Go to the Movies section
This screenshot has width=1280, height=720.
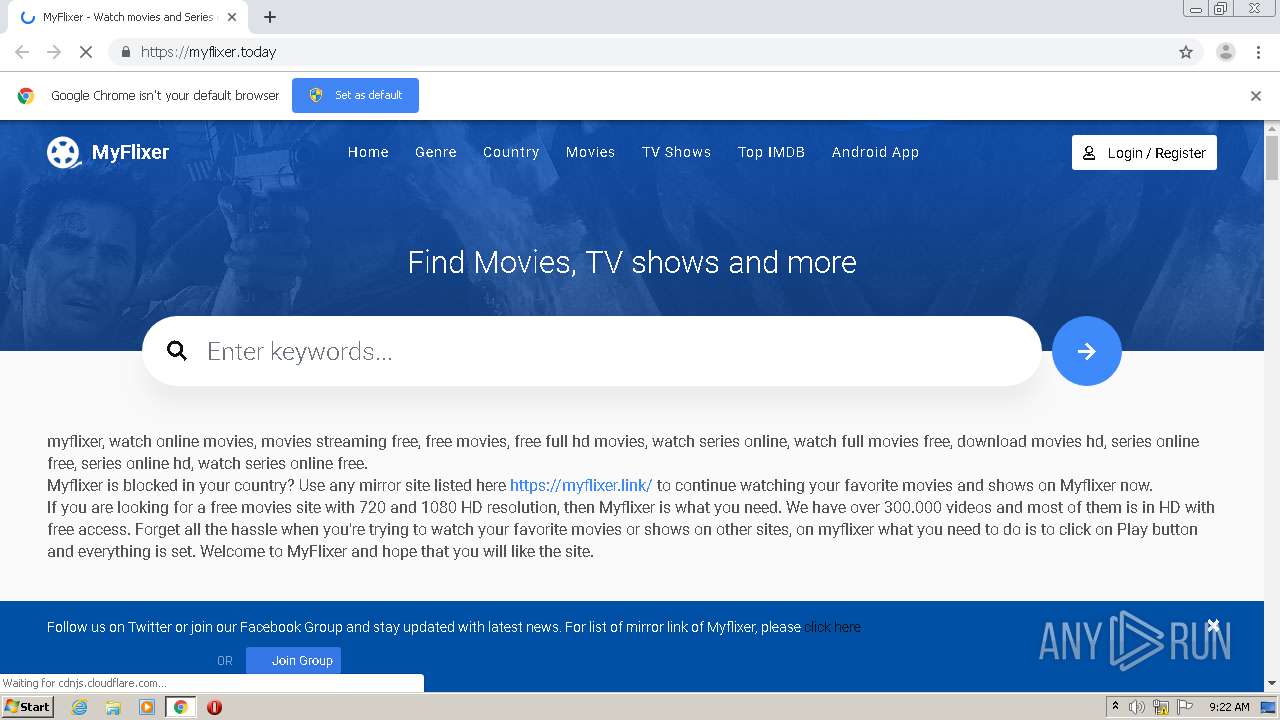(590, 152)
